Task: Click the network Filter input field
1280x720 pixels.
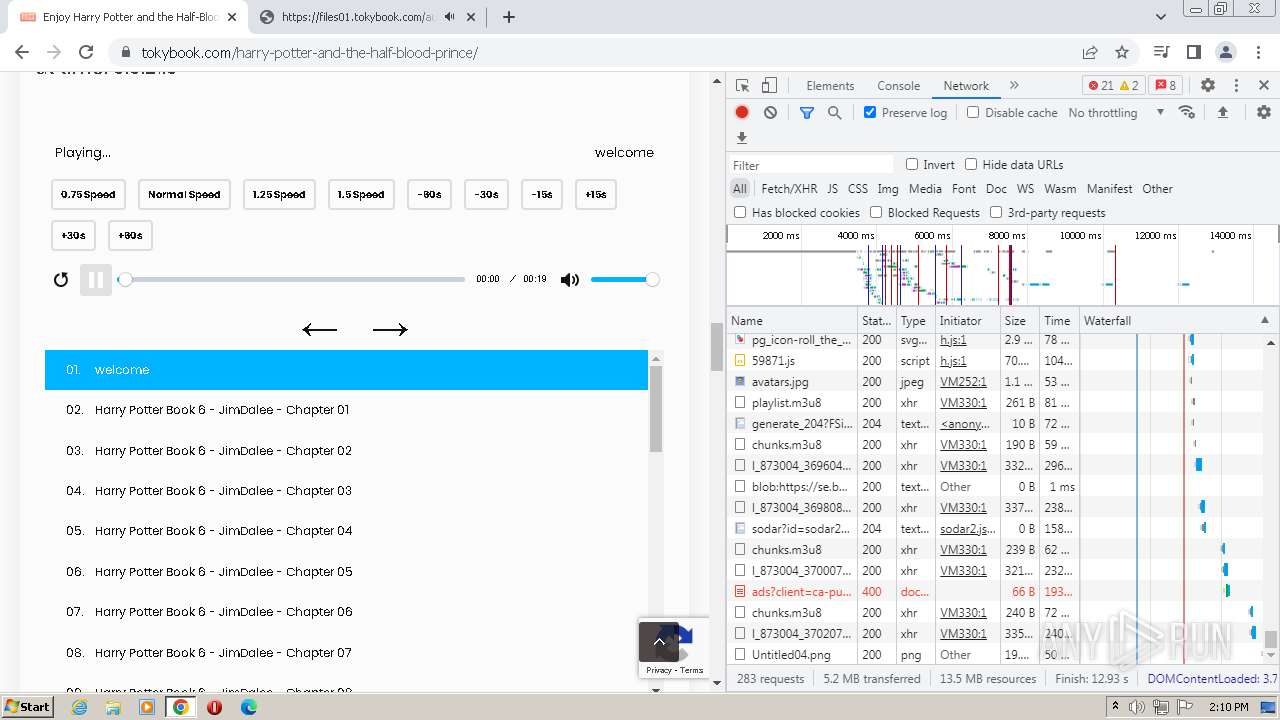Action: (x=811, y=165)
